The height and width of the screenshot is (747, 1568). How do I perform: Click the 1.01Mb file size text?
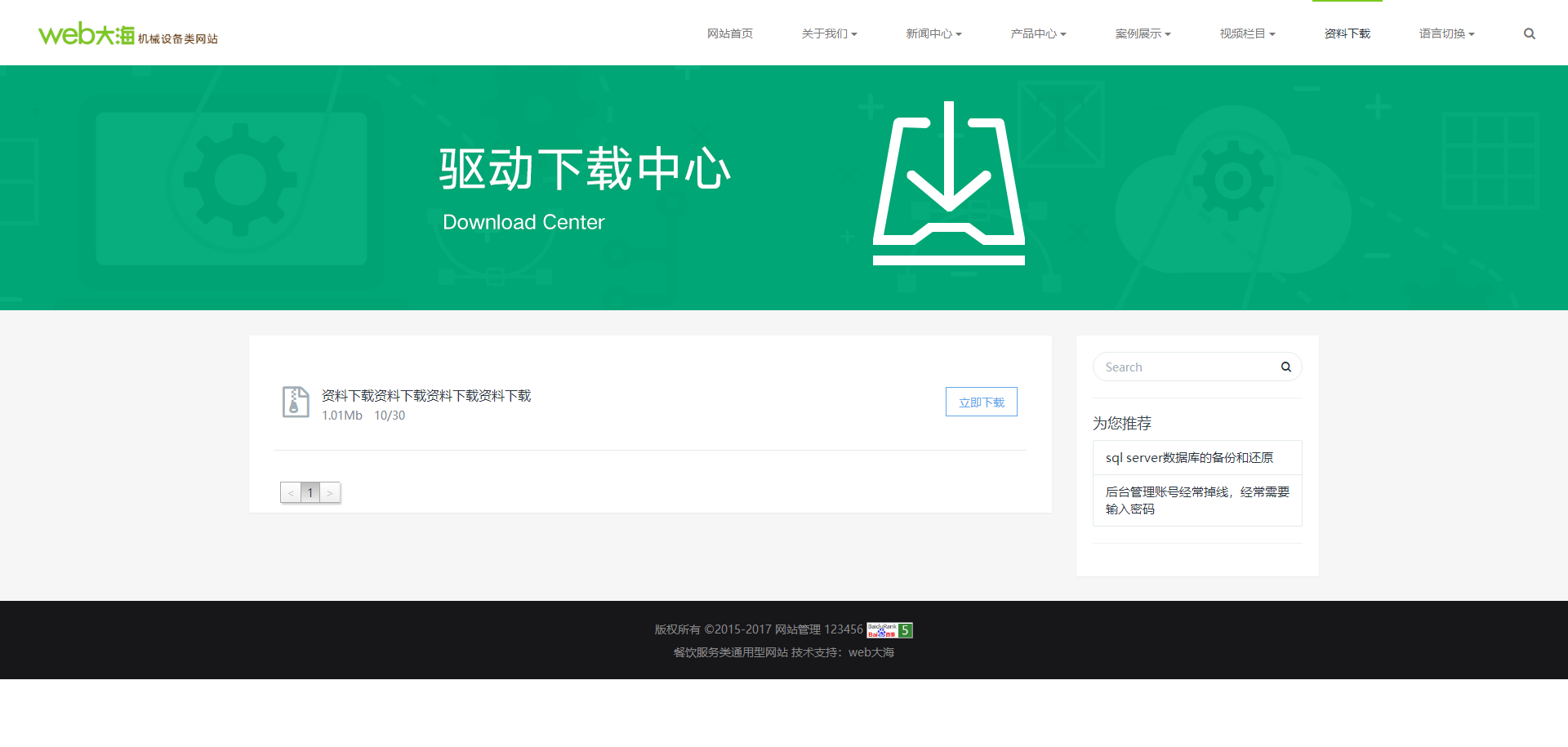[342, 416]
